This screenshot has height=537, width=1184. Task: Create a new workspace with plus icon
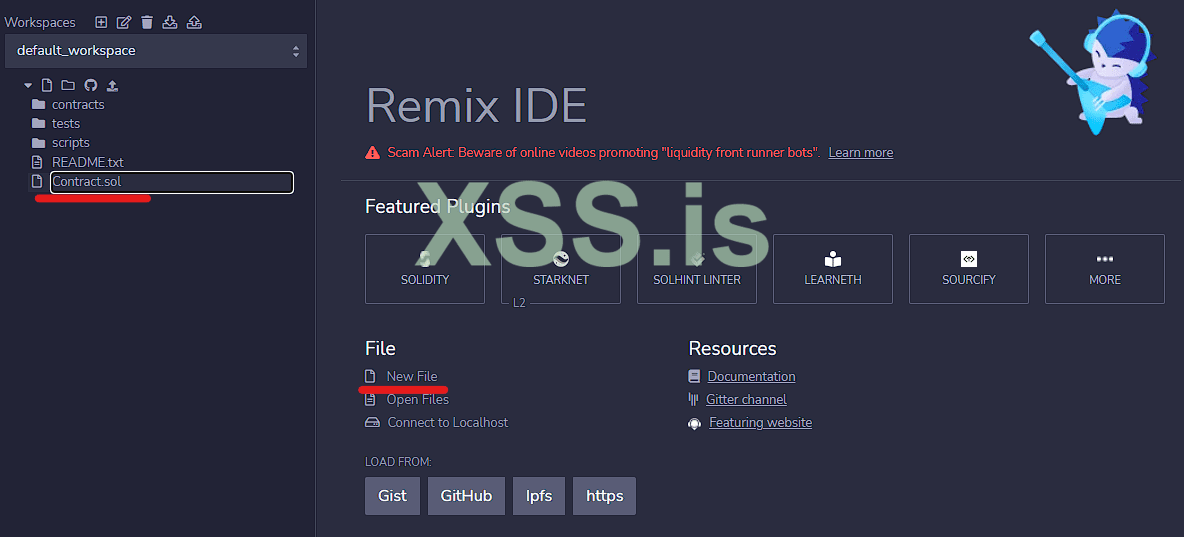point(101,23)
